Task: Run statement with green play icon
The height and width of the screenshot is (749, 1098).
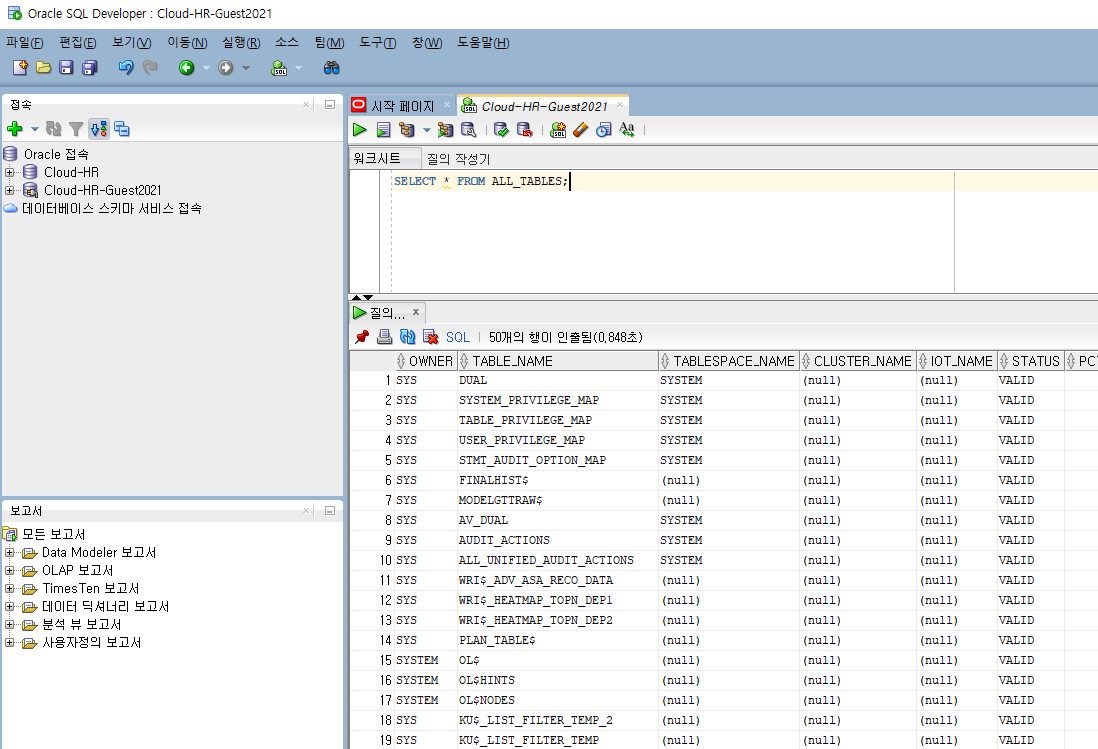Action: 360,130
